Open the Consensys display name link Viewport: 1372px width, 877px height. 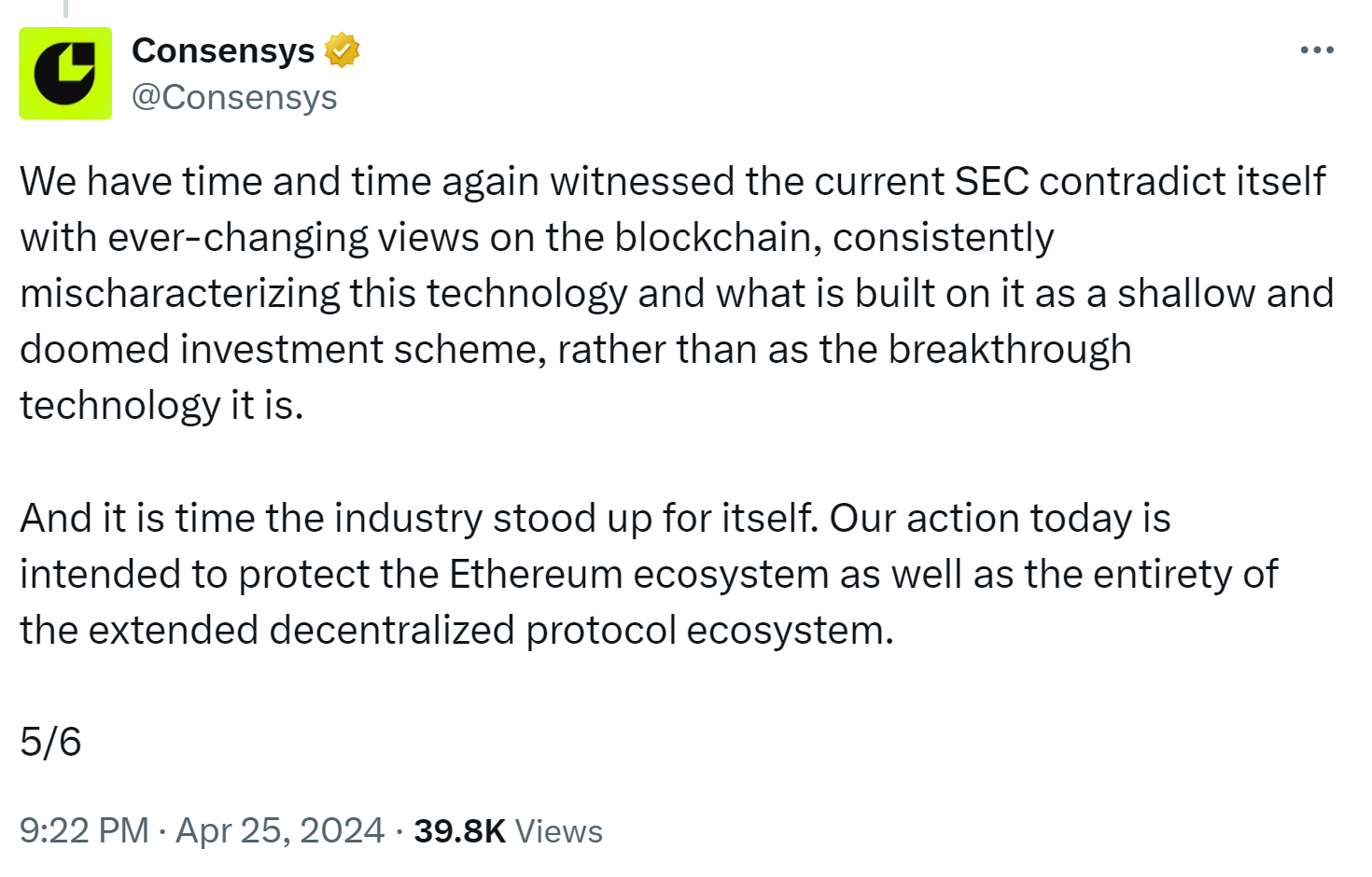pos(223,50)
